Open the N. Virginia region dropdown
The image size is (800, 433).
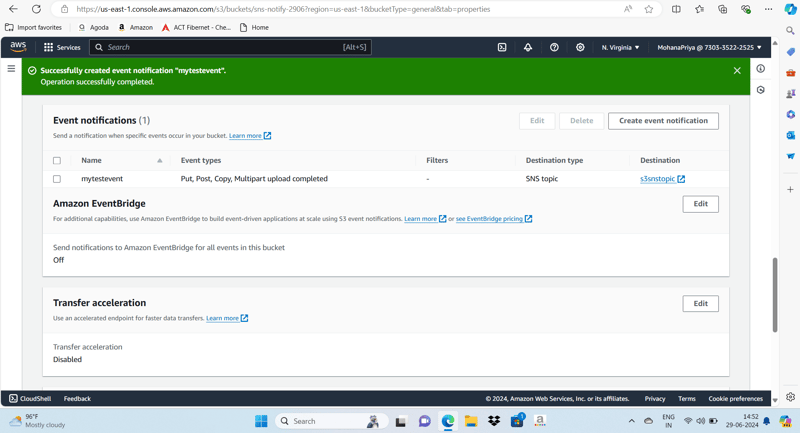620,47
